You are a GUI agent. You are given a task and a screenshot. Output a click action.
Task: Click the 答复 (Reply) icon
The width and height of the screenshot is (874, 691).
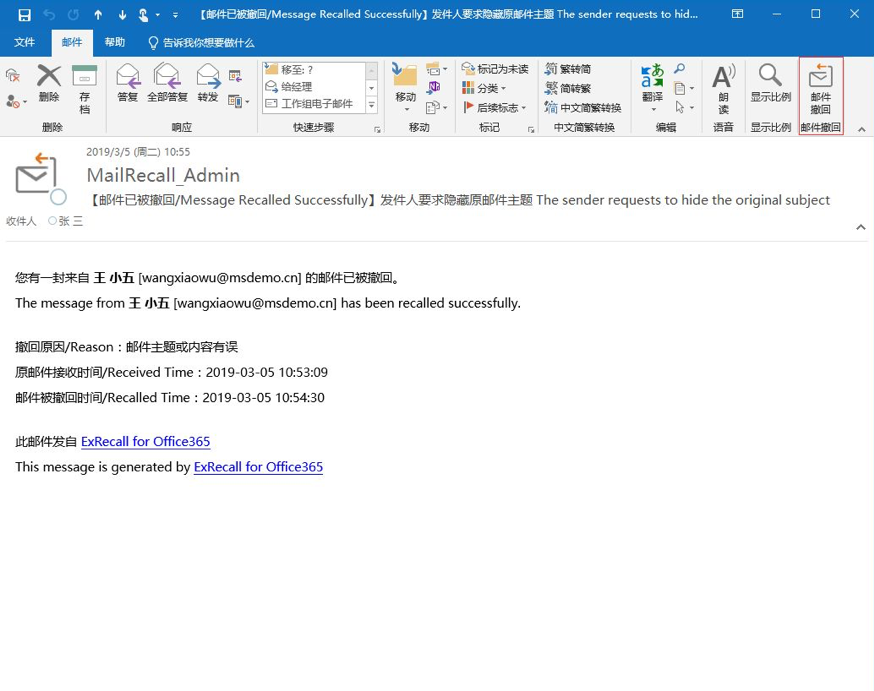click(128, 83)
